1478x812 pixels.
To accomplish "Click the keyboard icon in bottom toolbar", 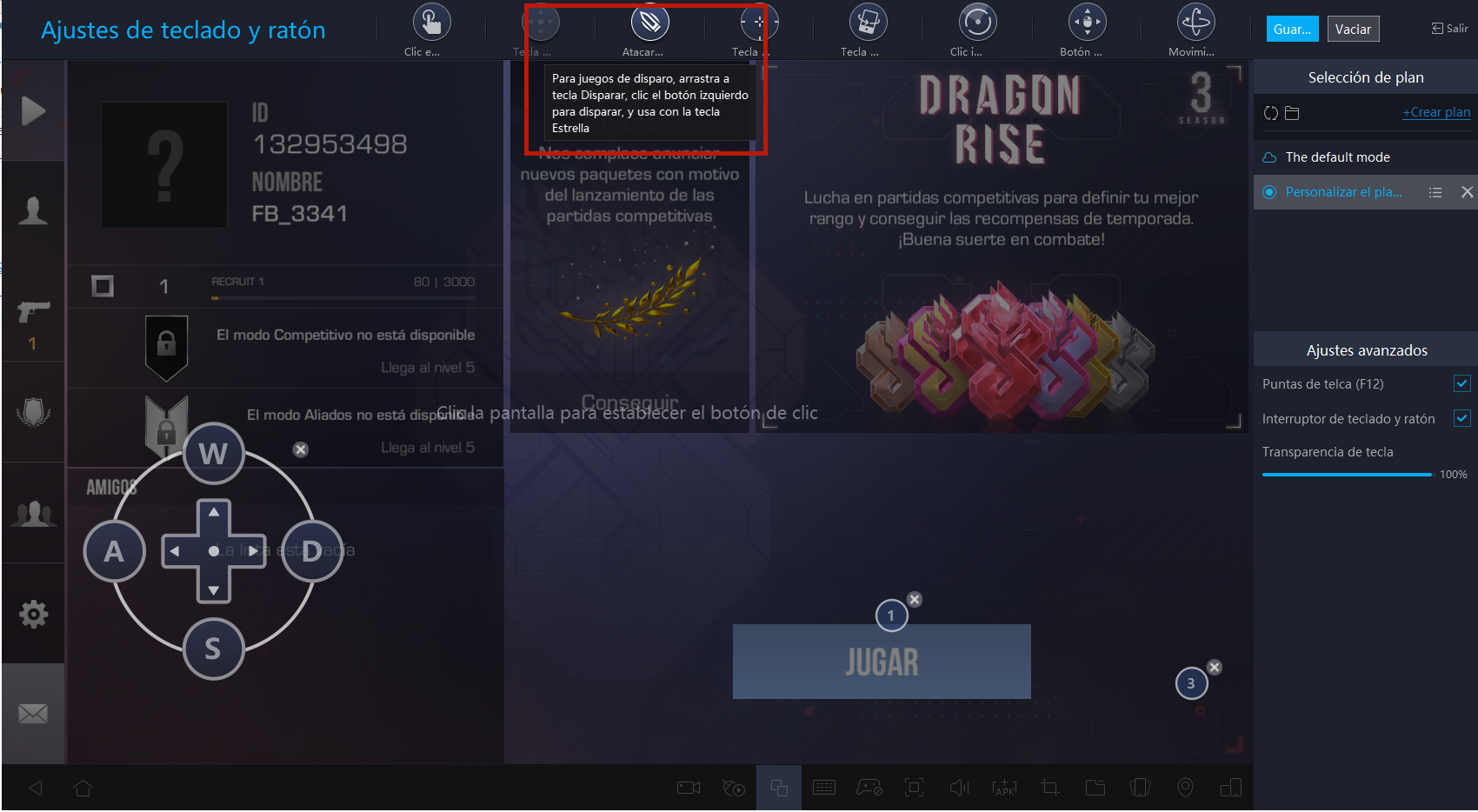I will (824, 788).
